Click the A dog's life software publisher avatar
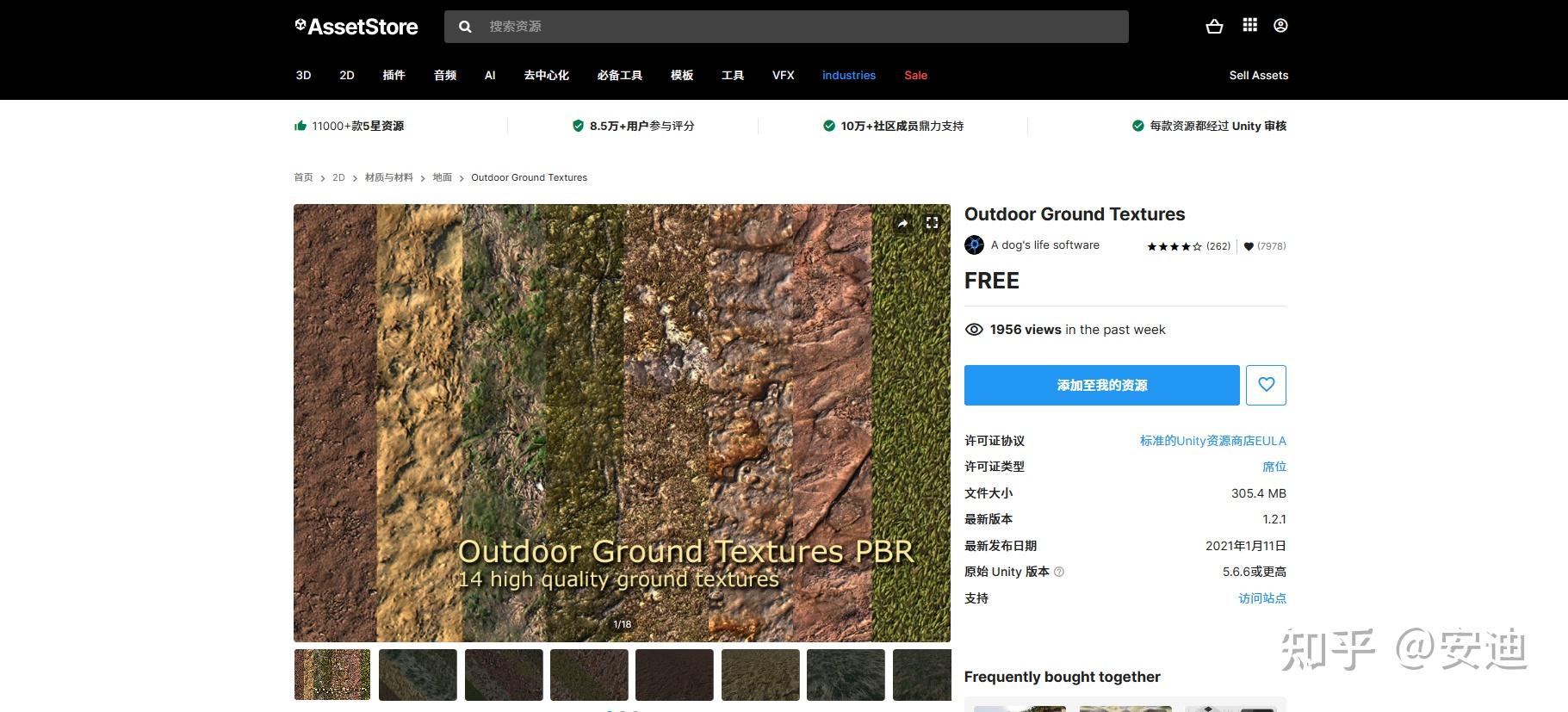The height and width of the screenshot is (712, 1568). [974, 245]
